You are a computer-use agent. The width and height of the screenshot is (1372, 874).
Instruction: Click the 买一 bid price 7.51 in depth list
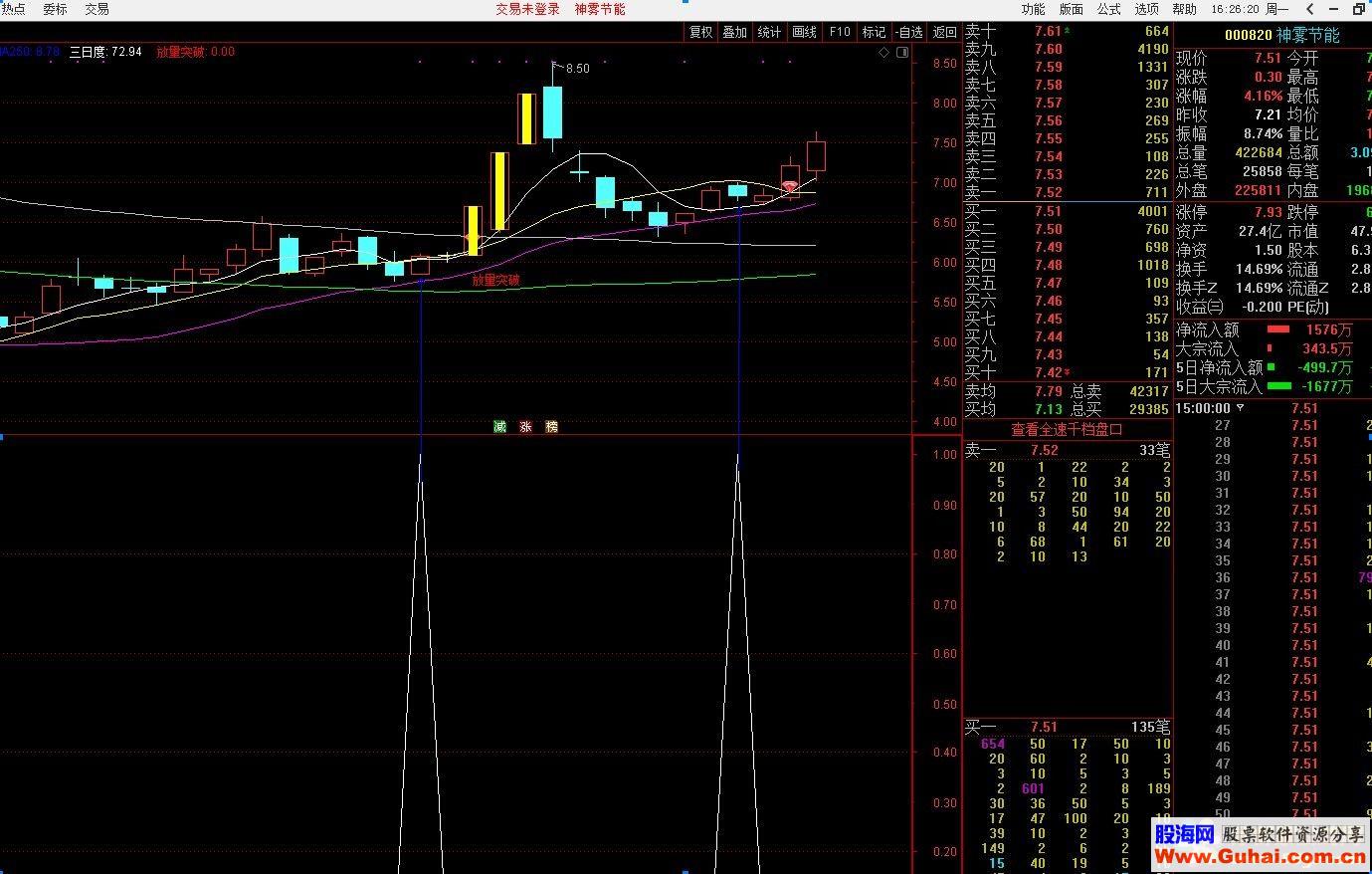pos(1048,211)
